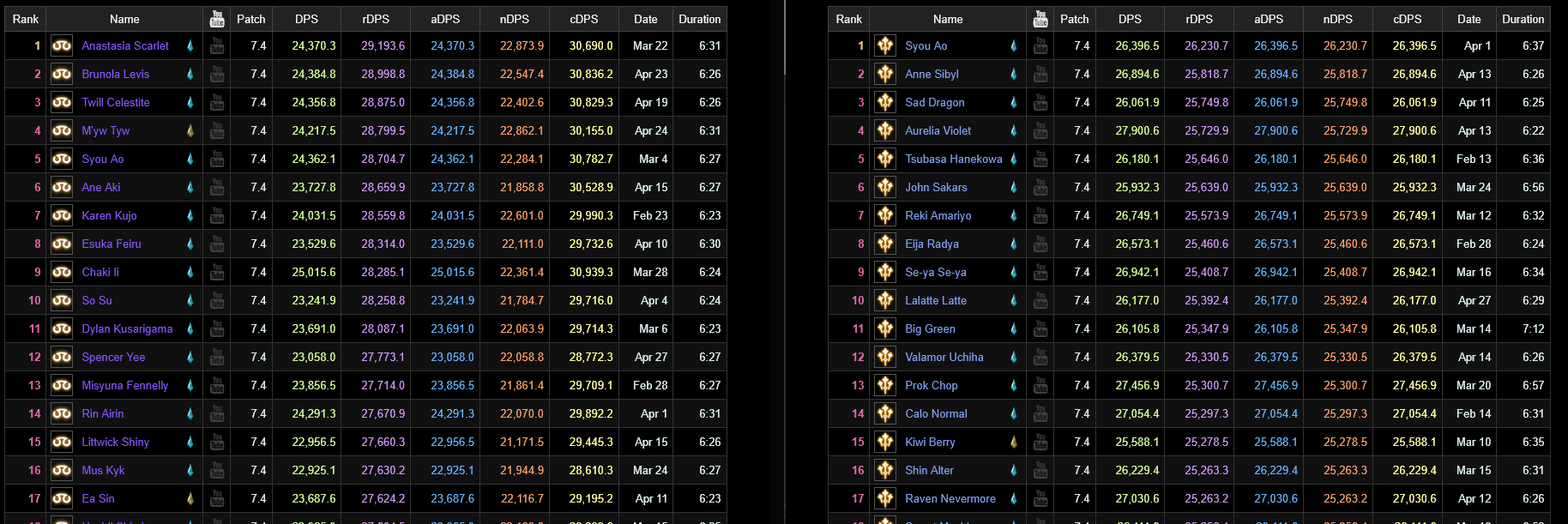Viewport: 1568px width, 524px height.
Task: Click the Patch column header in the right table
Action: coord(1075,19)
